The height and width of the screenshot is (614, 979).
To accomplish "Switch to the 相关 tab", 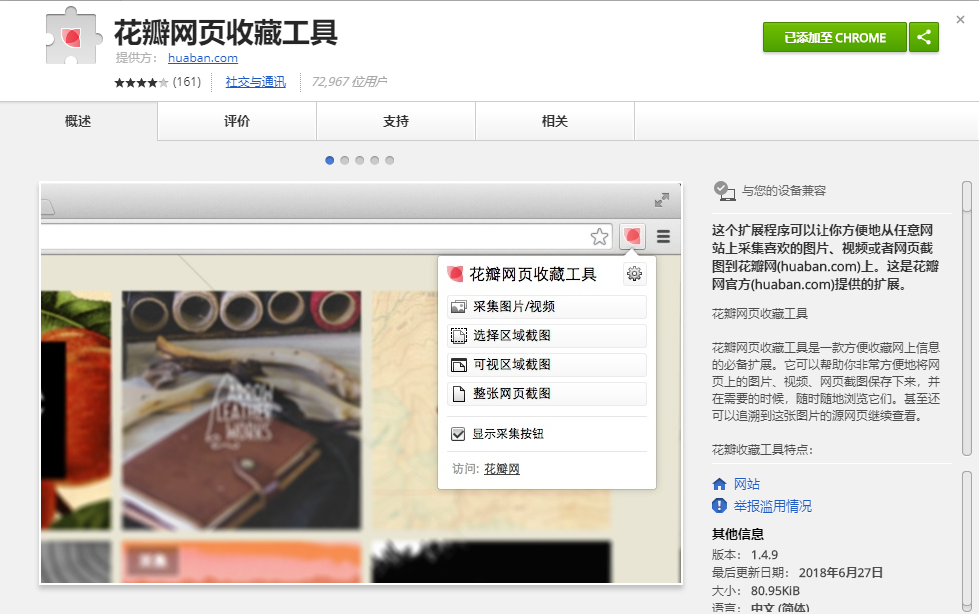I will click(x=555, y=121).
